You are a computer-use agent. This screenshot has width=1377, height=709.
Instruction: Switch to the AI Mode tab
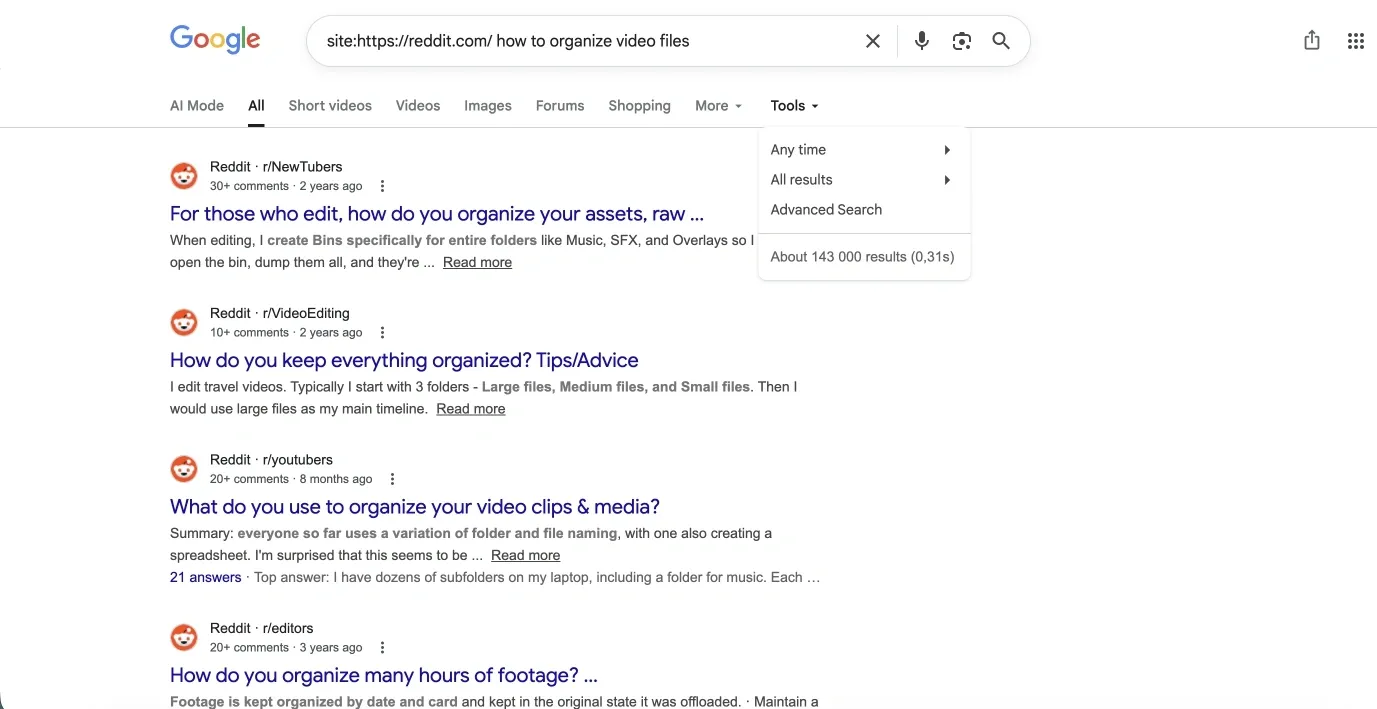(197, 106)
